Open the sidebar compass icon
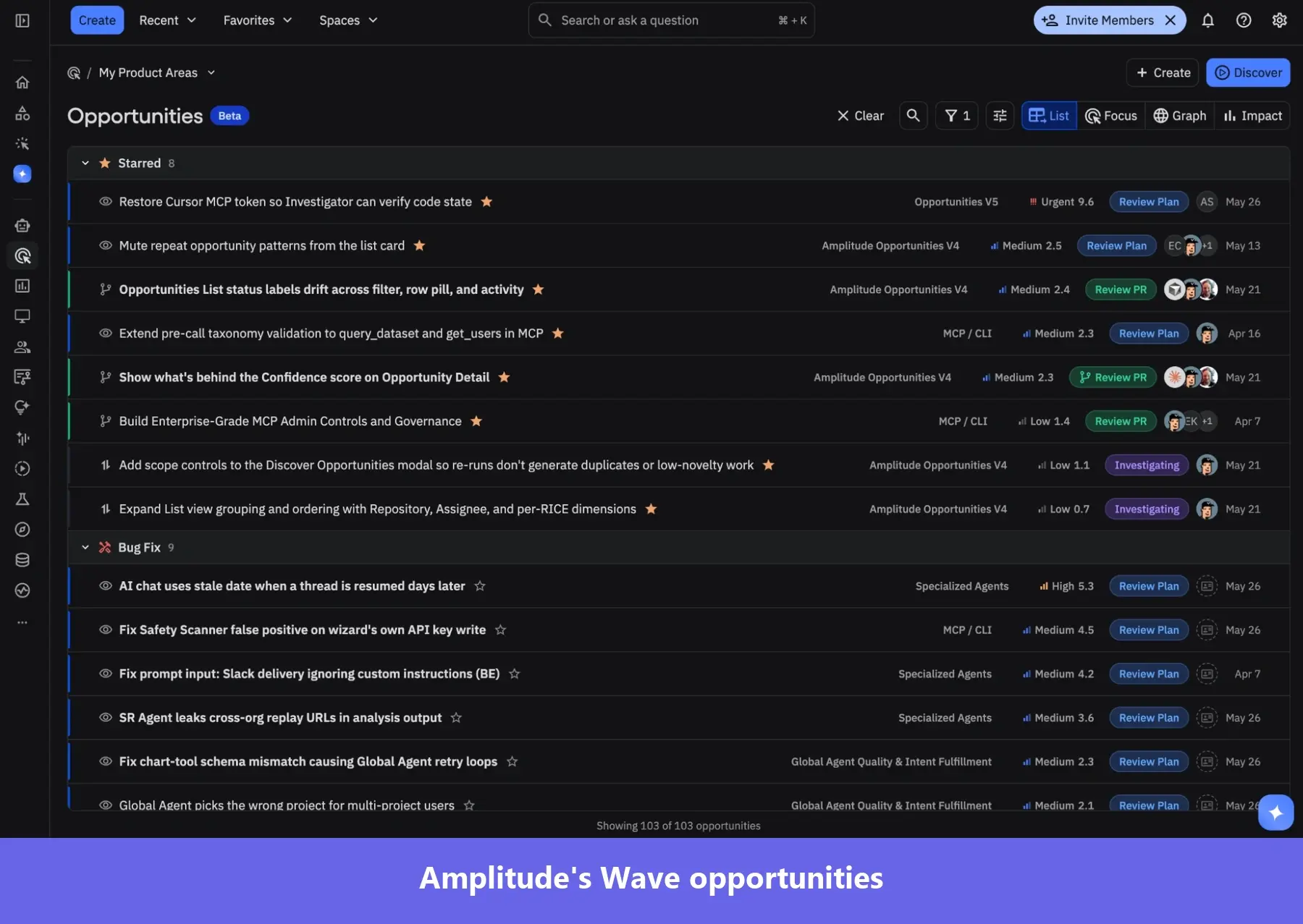1303x924 pixels. (22, 530)
